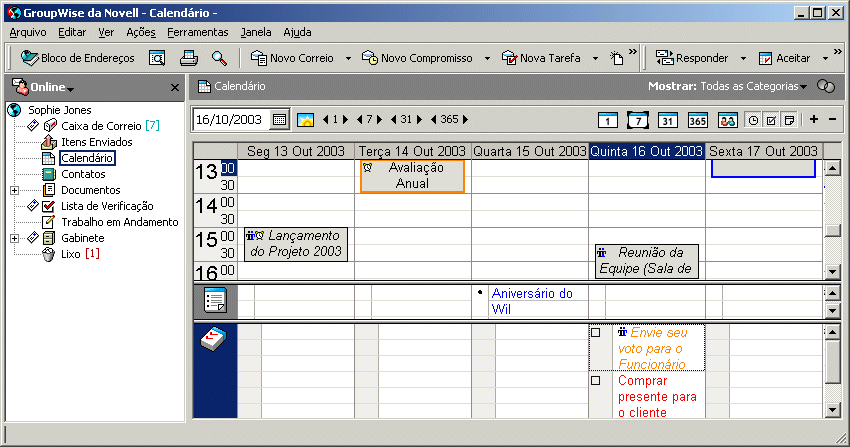The image size is (850, 447).
Task: Expand the Gabinete folder
Action: coord(15,238)
